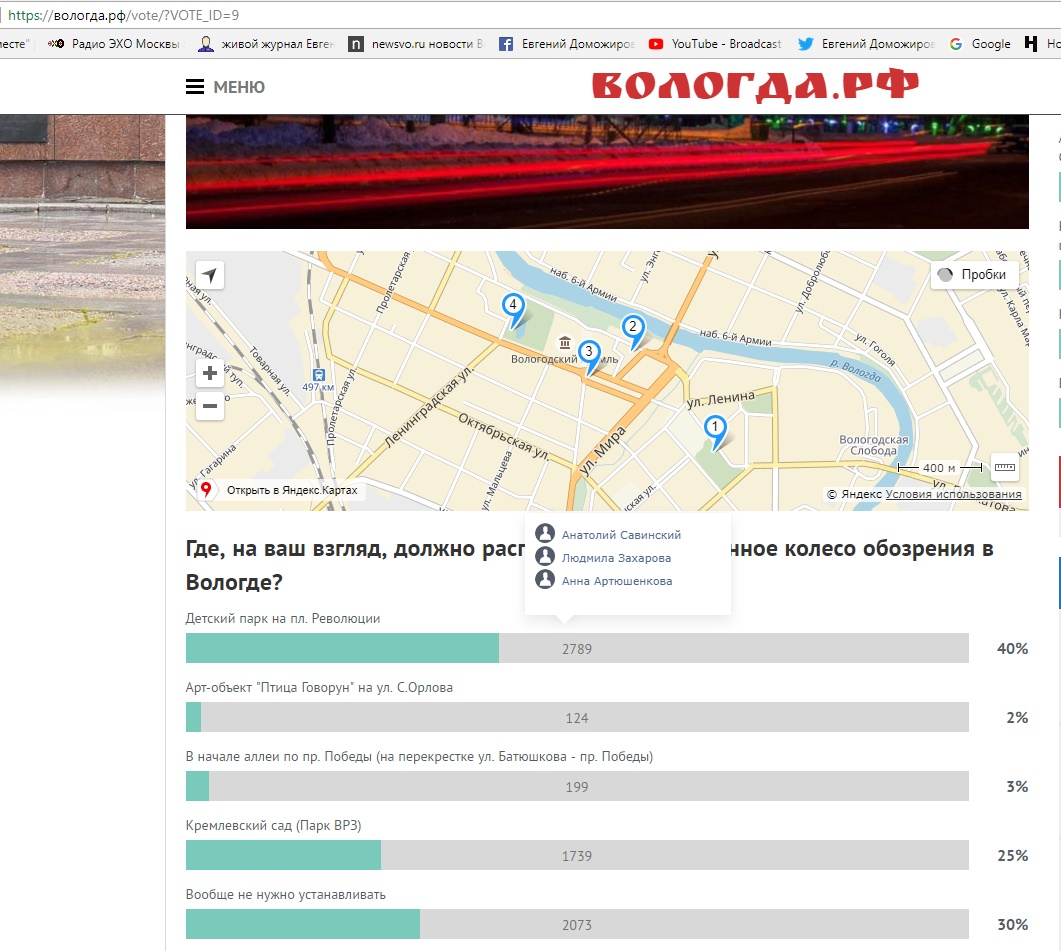This screenshot has width=1061, height=951.
Task: Zoom out the map with minus button
Action: point(210,406)
